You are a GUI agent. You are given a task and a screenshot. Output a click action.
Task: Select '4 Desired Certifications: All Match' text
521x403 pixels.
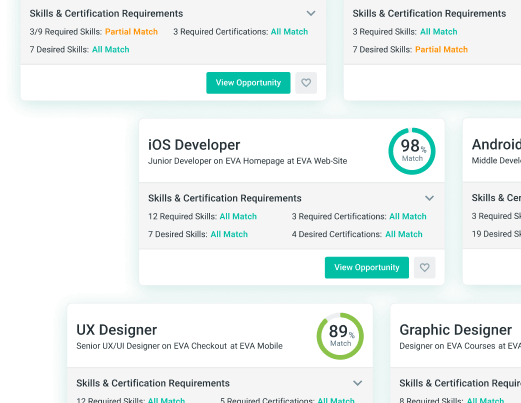[x=357, y=234]
